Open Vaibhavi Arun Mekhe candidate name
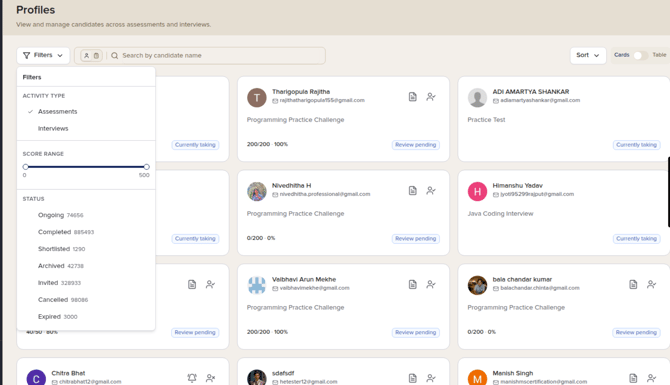 [x=304, y=279]
